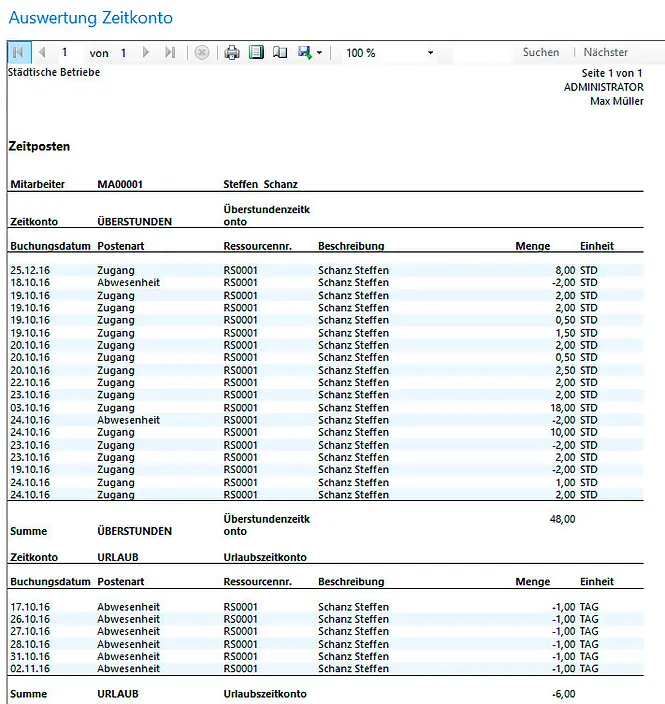Viewport: 665px width, 704px height.
Task: Expand the 100 % zoom dropdown
Action: 431,53
